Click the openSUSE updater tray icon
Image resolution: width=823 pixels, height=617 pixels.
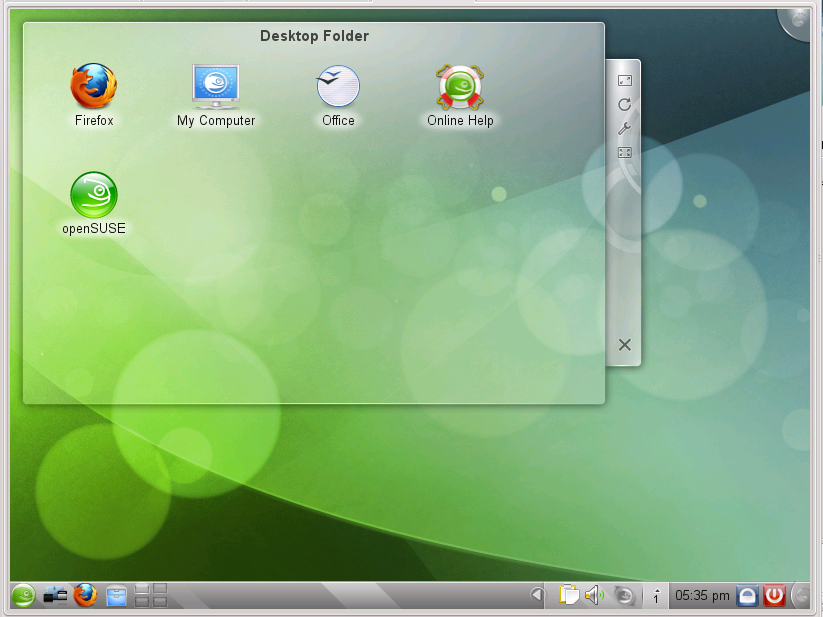pos(624,595)
